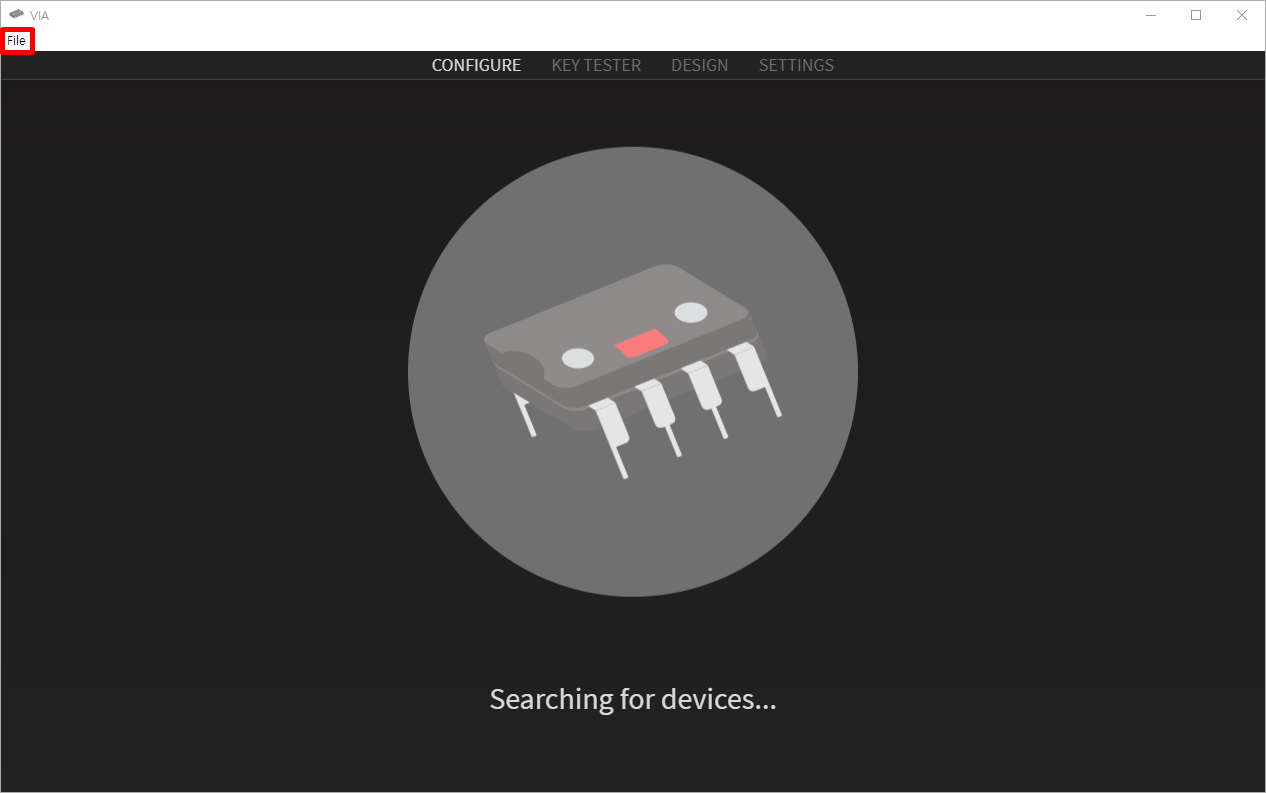Click the chip mascot's left eye
The image size is (1266, 793).
[x=578, y=358]
